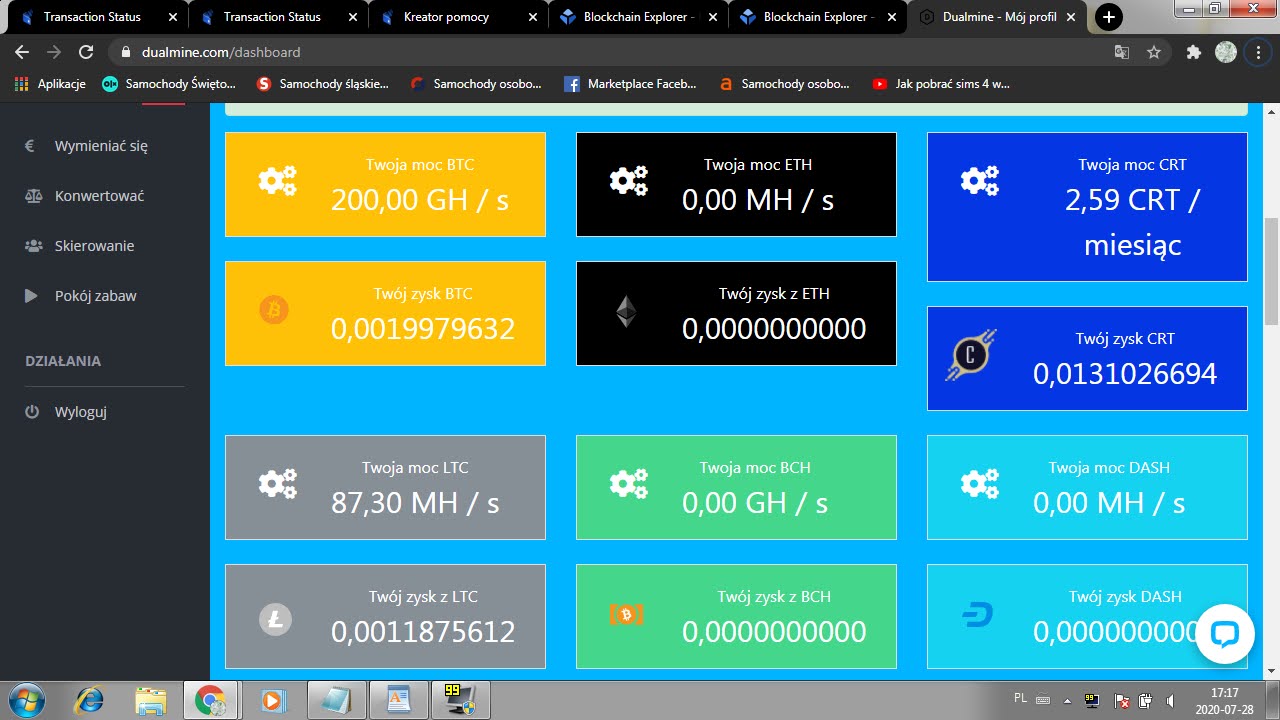1280x720 pixels.
Task: Bookmark this page with the star icon
Action: coord(1154,52)
